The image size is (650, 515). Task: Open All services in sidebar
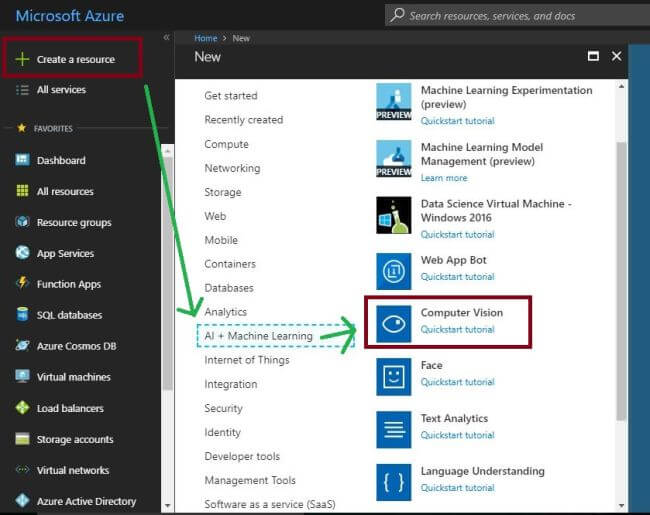point(61,90)
